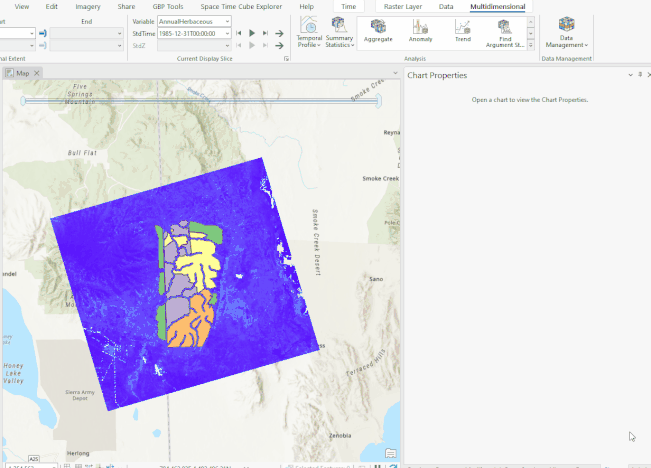Expand the StdTime dropdown
Image resolution: width=651 pixels, height=468 pixels.
click(x=228, y=33)
